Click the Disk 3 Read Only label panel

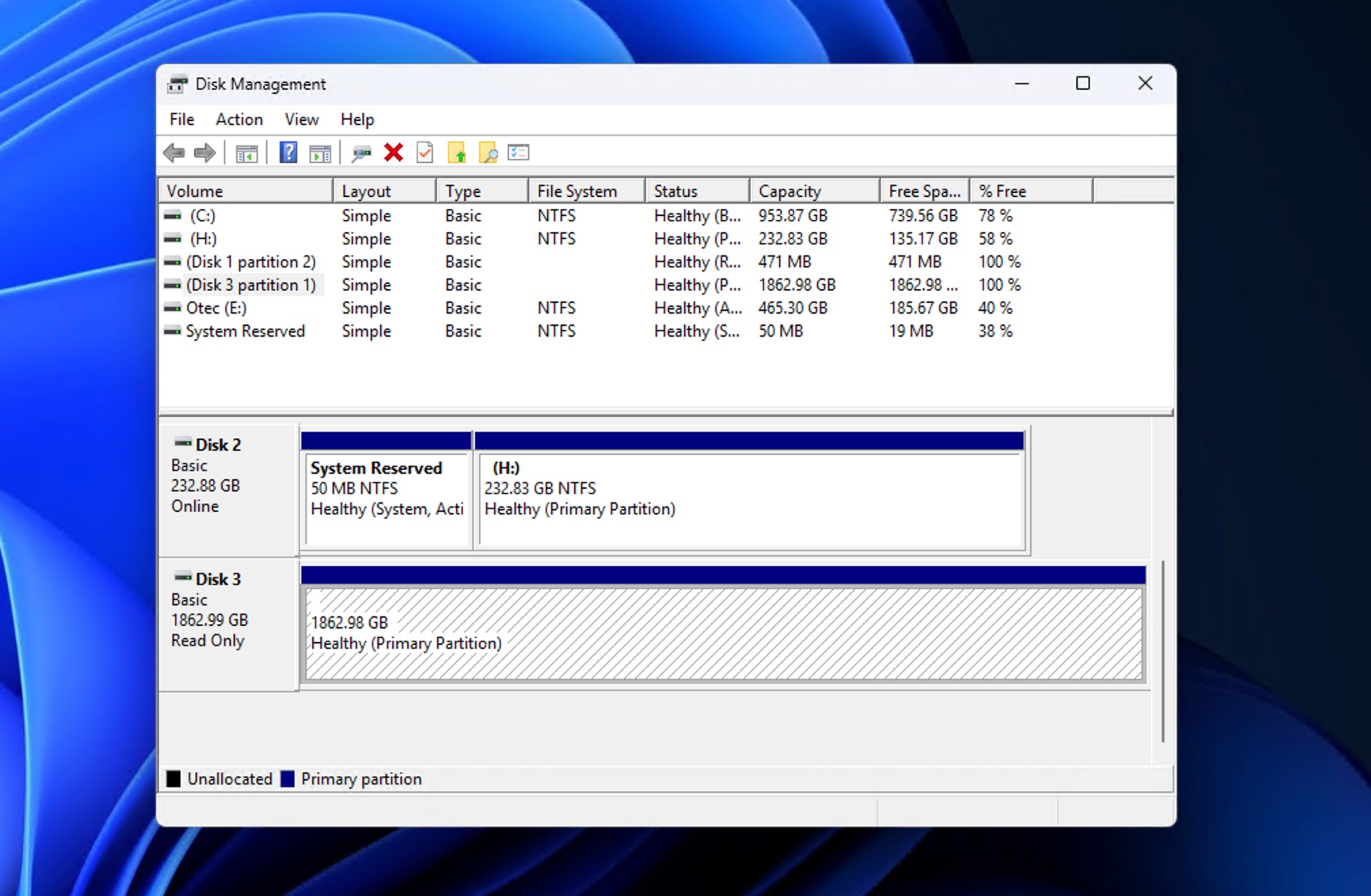point(228,624)
